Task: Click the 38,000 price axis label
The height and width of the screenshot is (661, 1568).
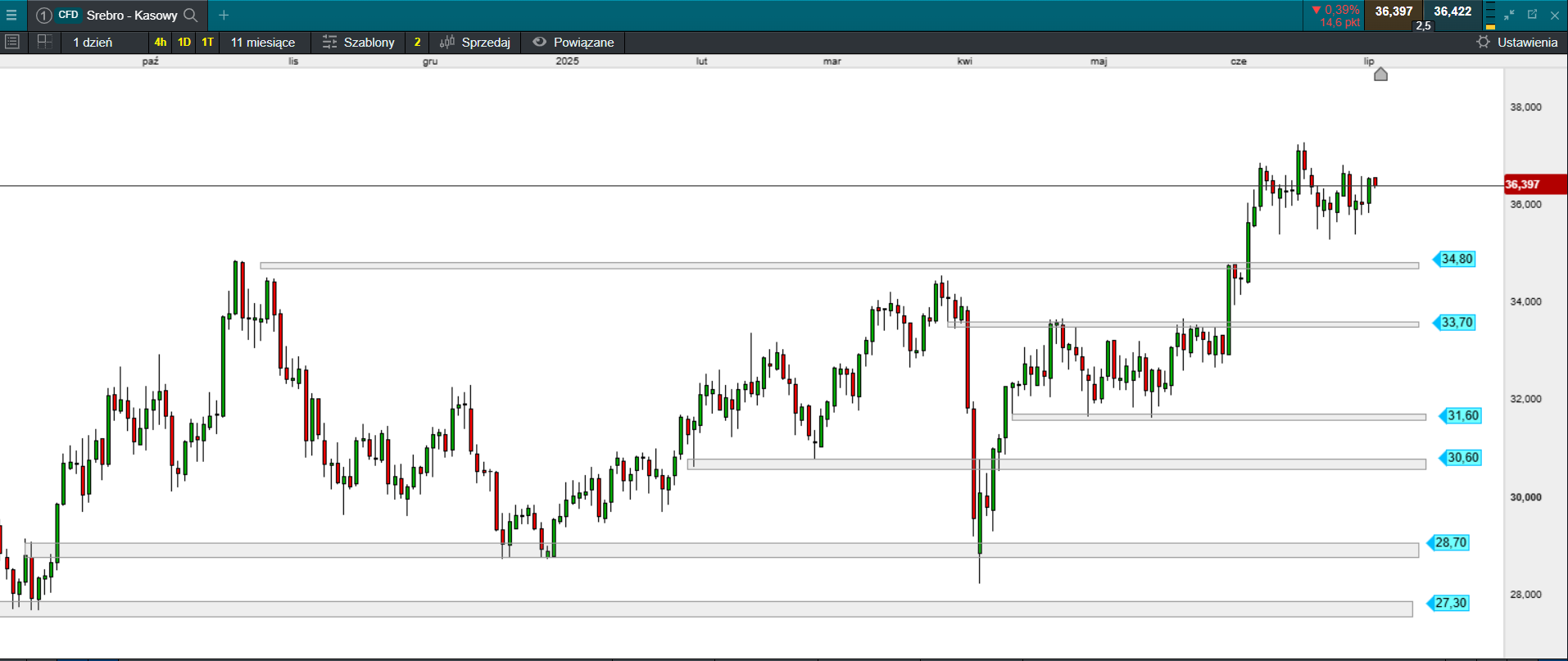Action: (x=1525, y=107)
